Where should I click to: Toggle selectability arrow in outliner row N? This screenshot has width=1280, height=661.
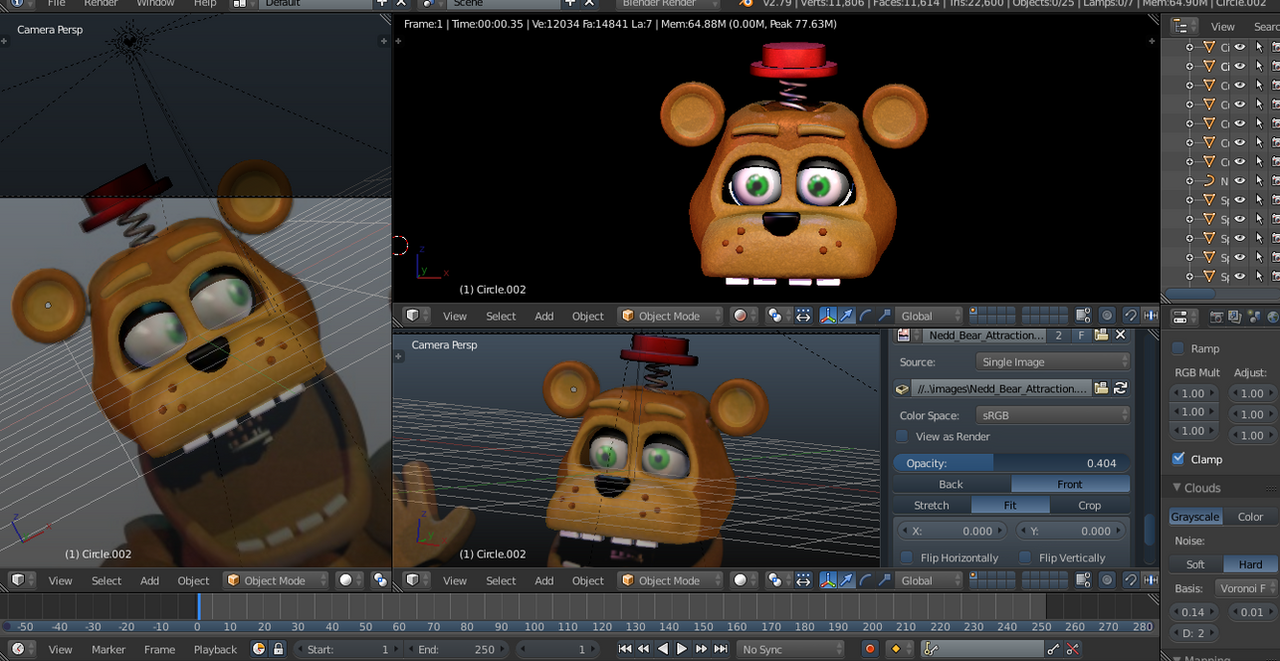coord(1259,181)
